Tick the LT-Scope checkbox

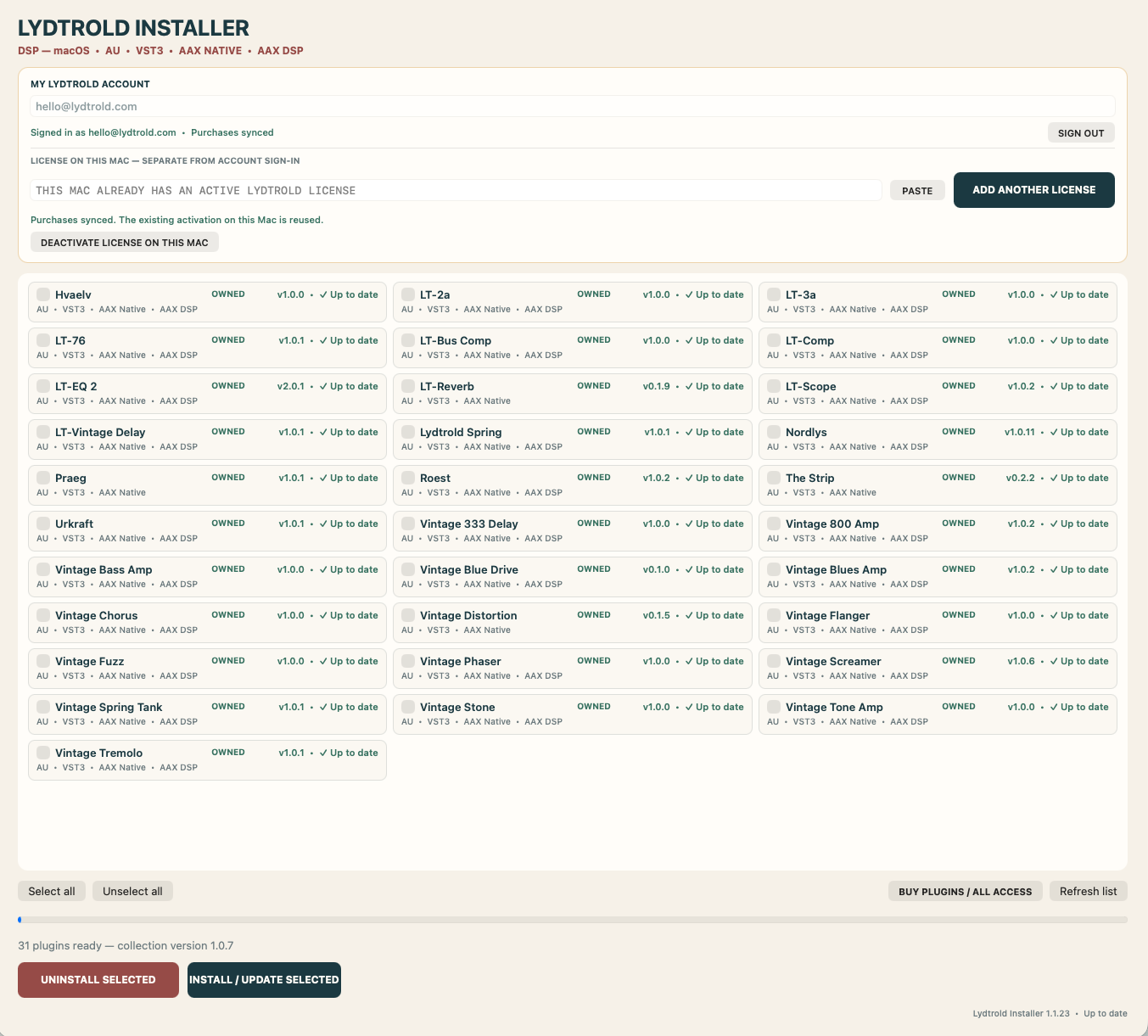[x=774, y=386]
